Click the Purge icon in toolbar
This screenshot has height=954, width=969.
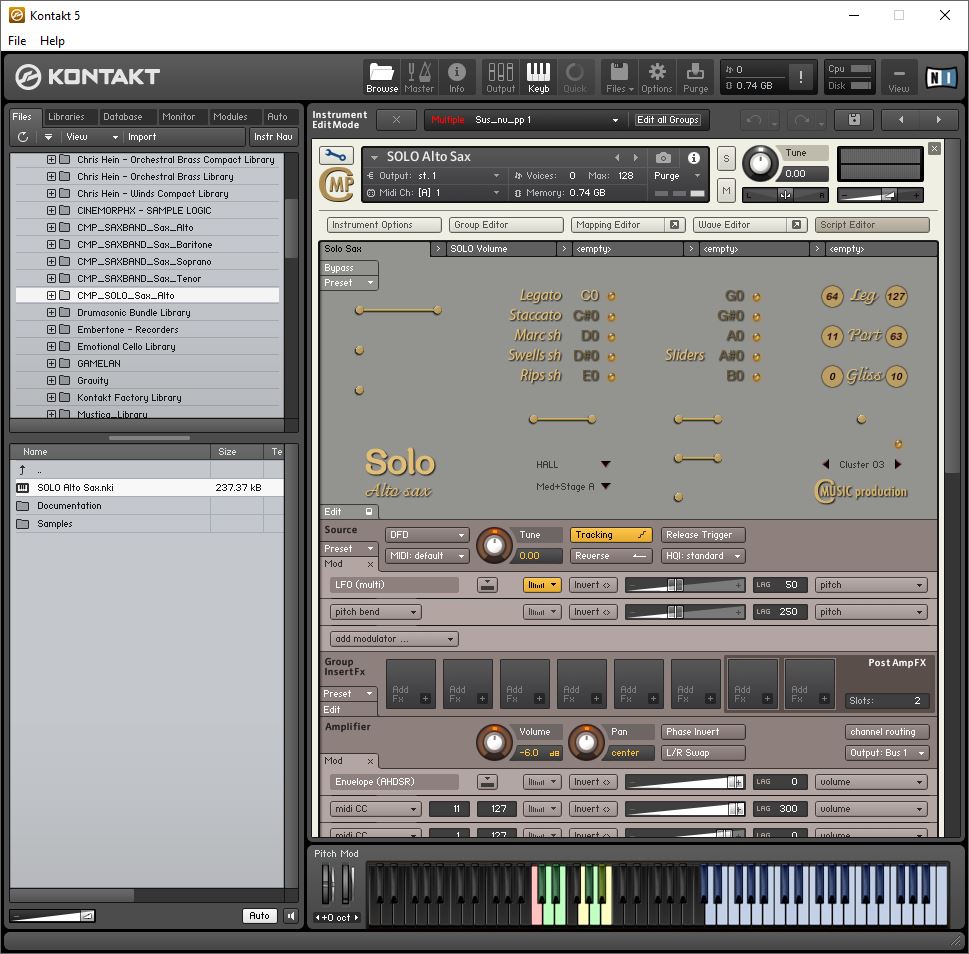coord(695,77)
